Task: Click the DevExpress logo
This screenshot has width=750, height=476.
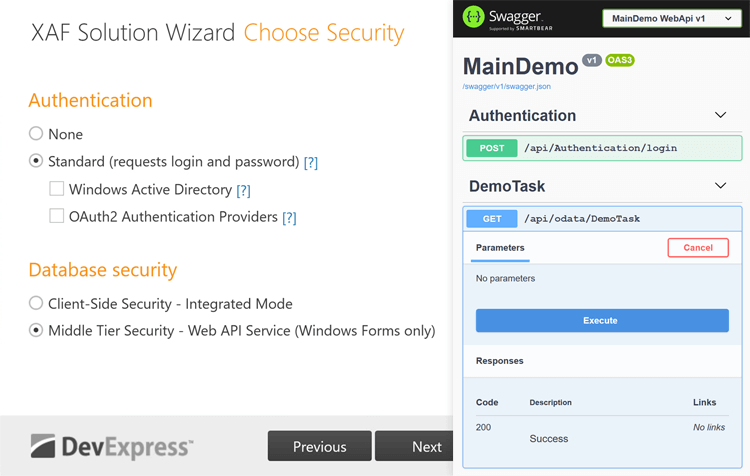Action: coord(111,446)
